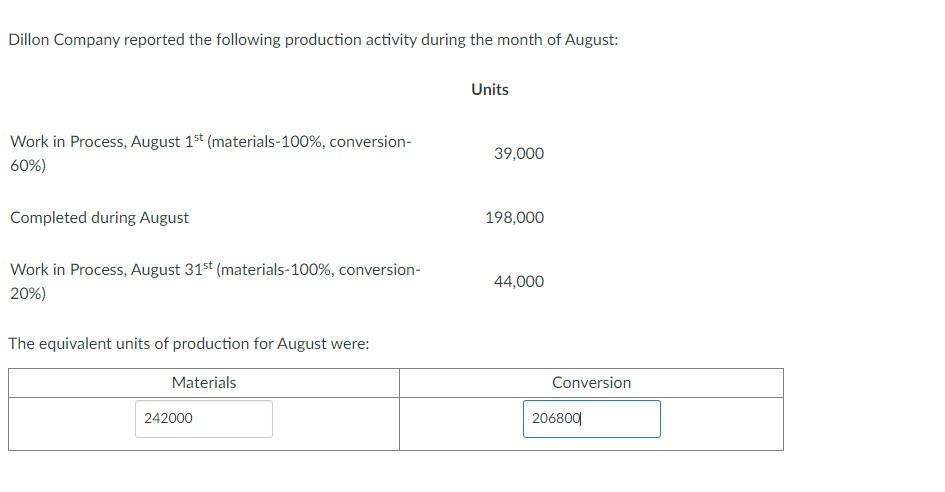The width and height of the screenshot is (945, 492).
Task: Select the 44,000 units value
Action: tap(519, 282)
